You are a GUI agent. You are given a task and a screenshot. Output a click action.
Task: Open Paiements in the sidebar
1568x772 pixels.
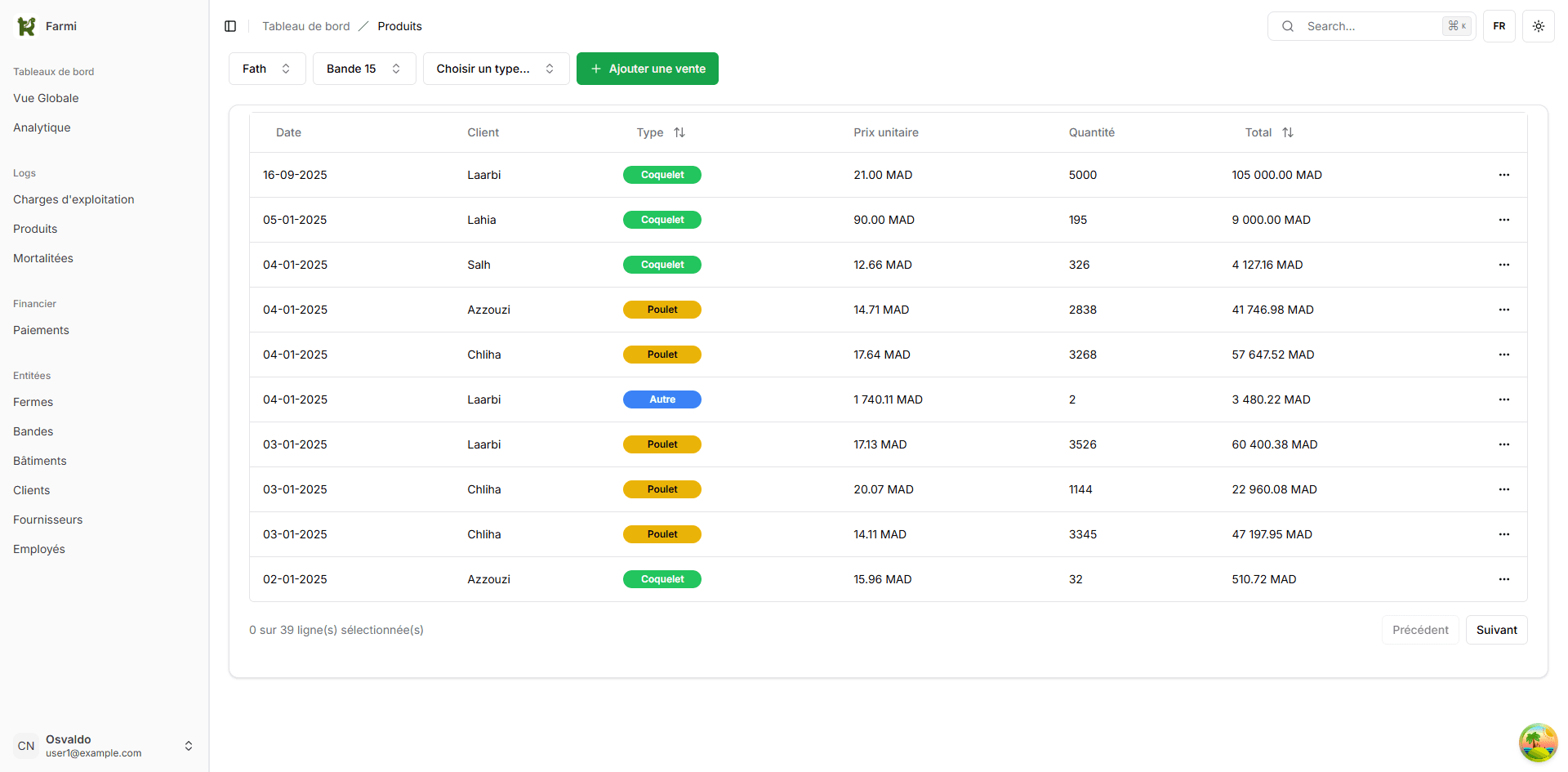[x=41, y=330]
